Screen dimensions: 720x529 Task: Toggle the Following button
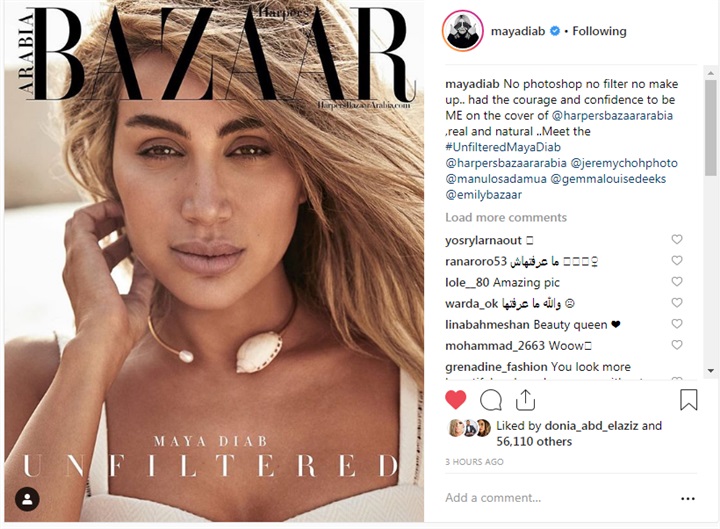599,31
